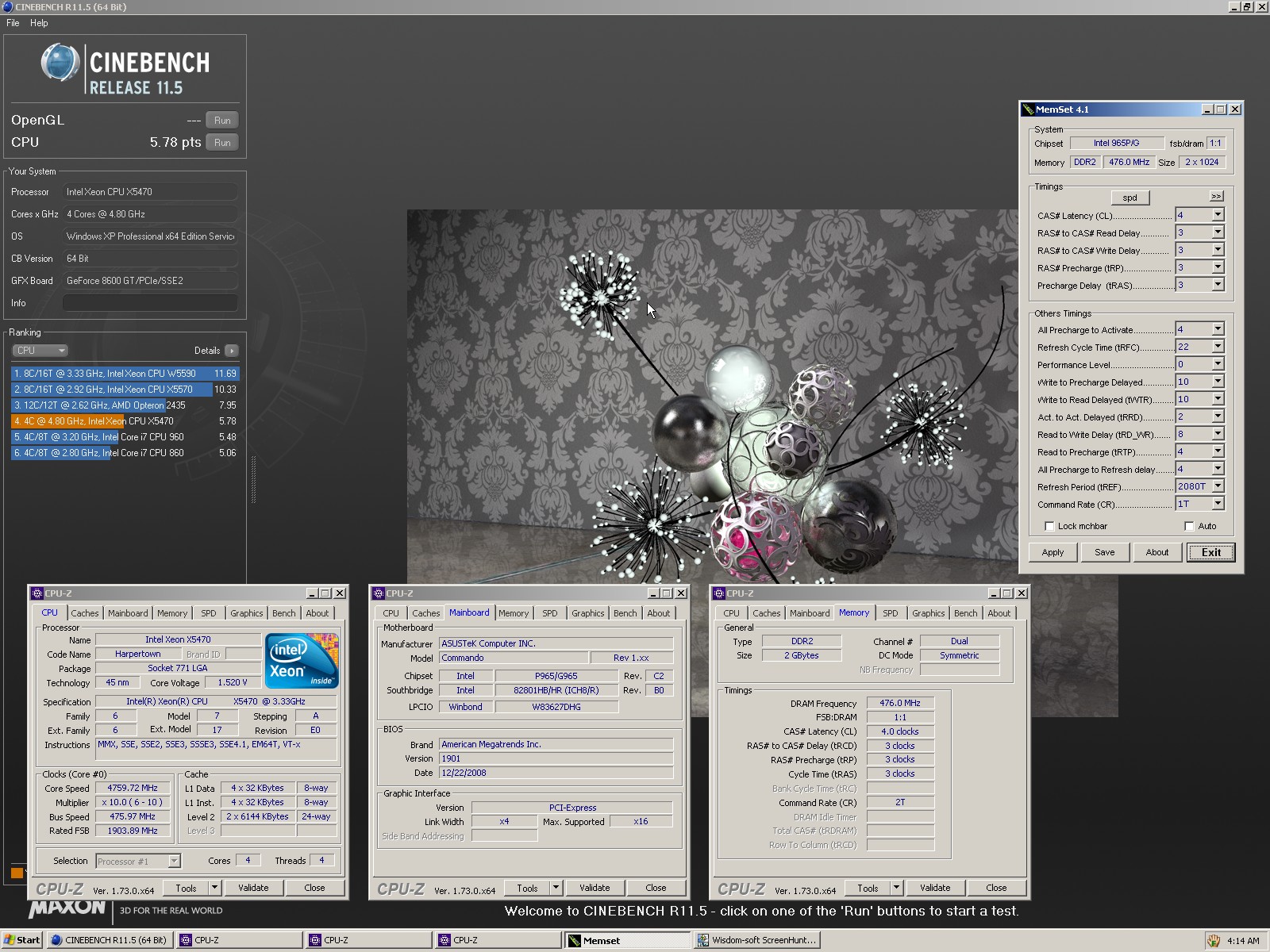This screenshot has width=1270, height=952.
Task: Click the system tray icon beside the clock
Action: 1214,941
